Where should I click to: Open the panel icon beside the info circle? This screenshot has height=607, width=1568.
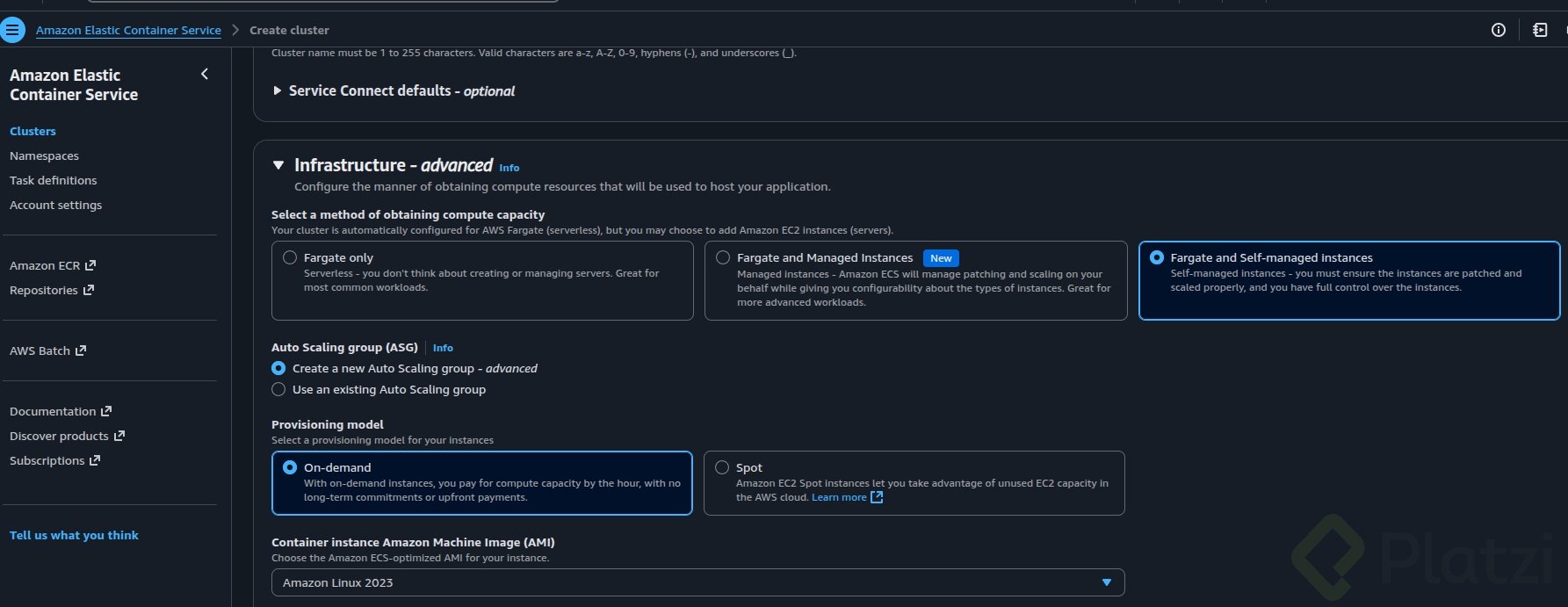[1540, 30]
